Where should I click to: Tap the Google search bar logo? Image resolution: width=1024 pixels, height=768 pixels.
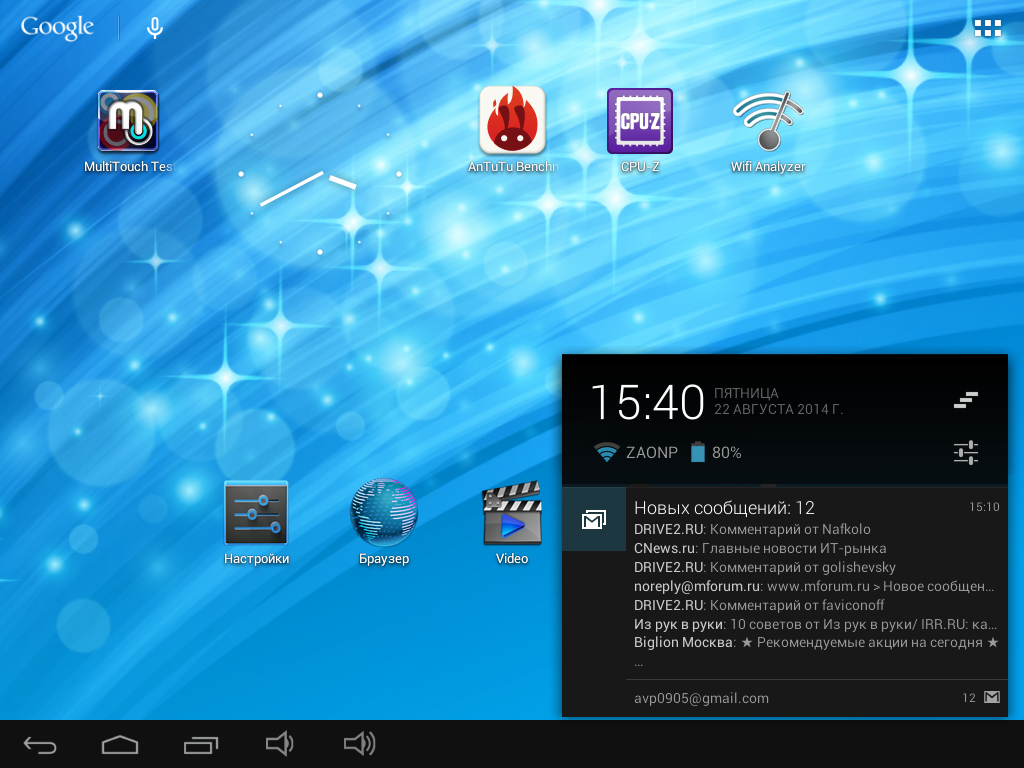point(57,28)
